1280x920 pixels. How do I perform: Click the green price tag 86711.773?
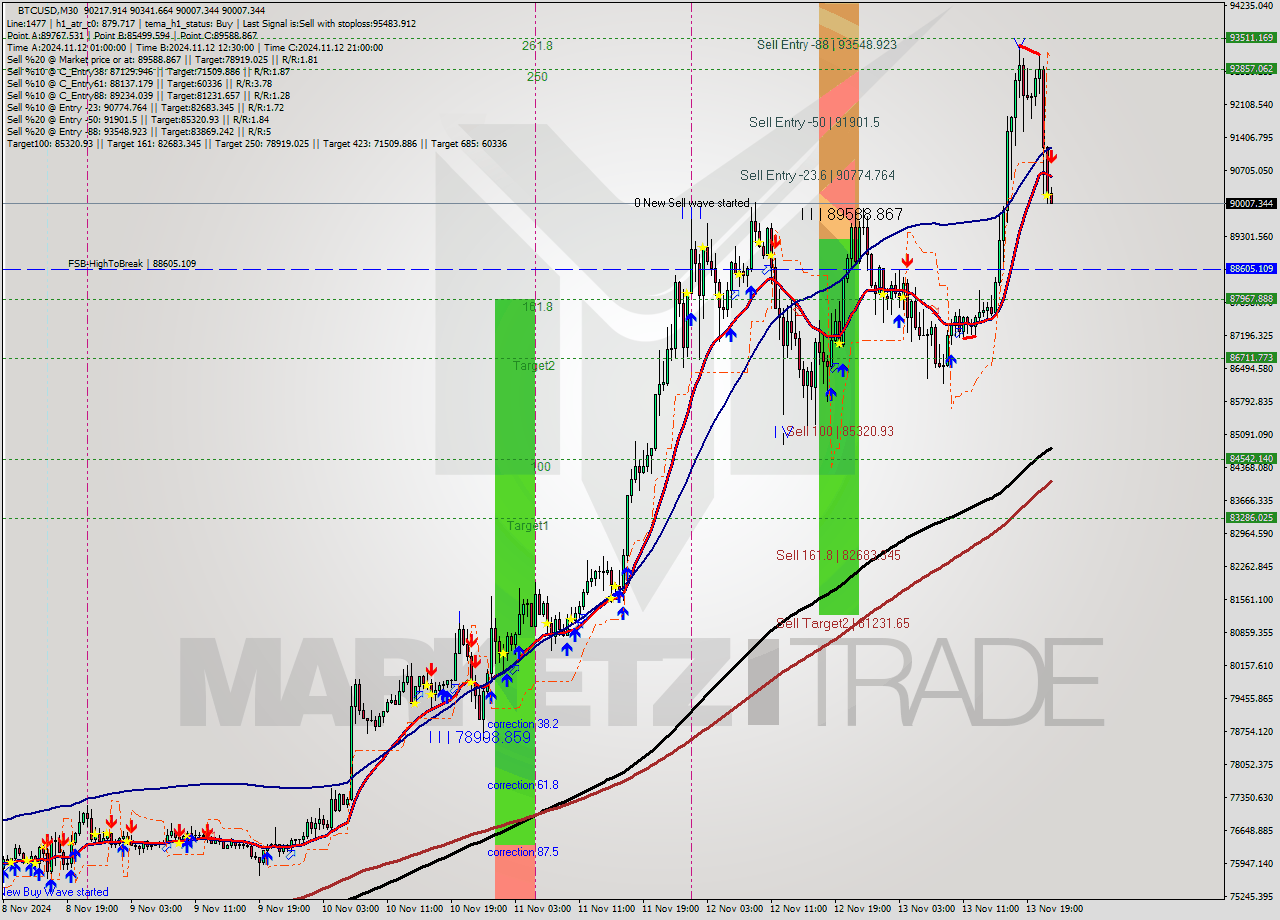pyautogui.click(x=1250, y=357)
